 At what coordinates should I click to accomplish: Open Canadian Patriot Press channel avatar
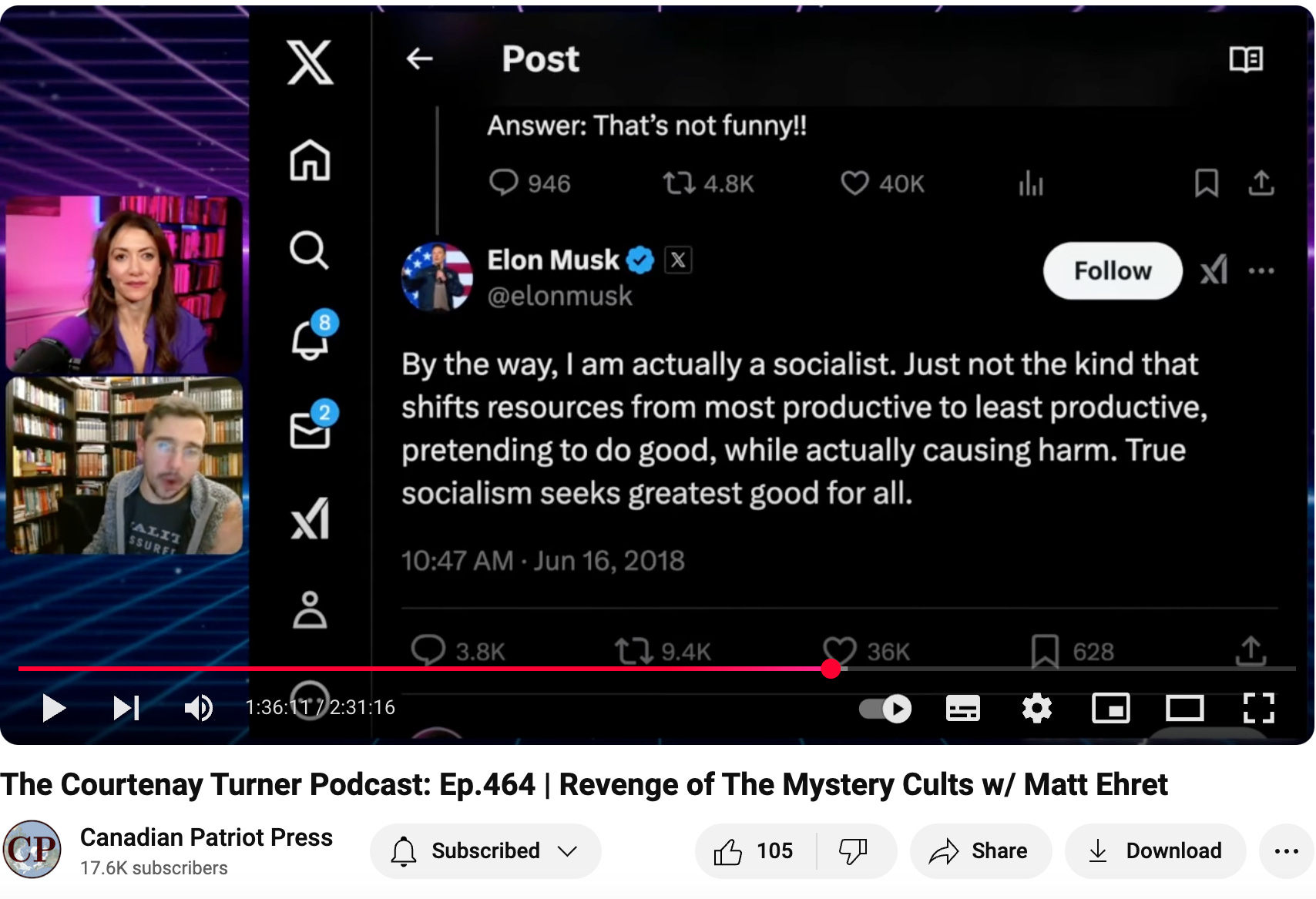click(x=32, y=850)
